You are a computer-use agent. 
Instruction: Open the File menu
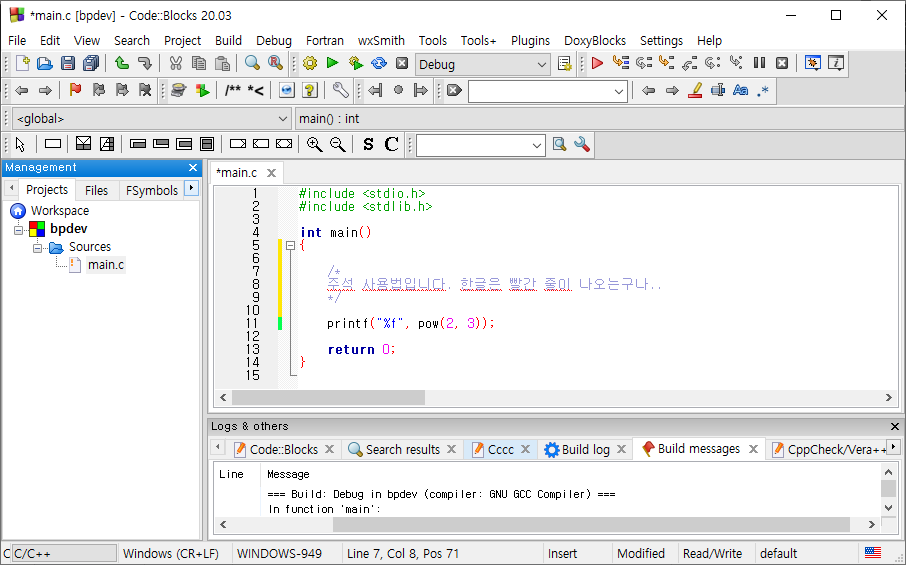tap(17, 40)
